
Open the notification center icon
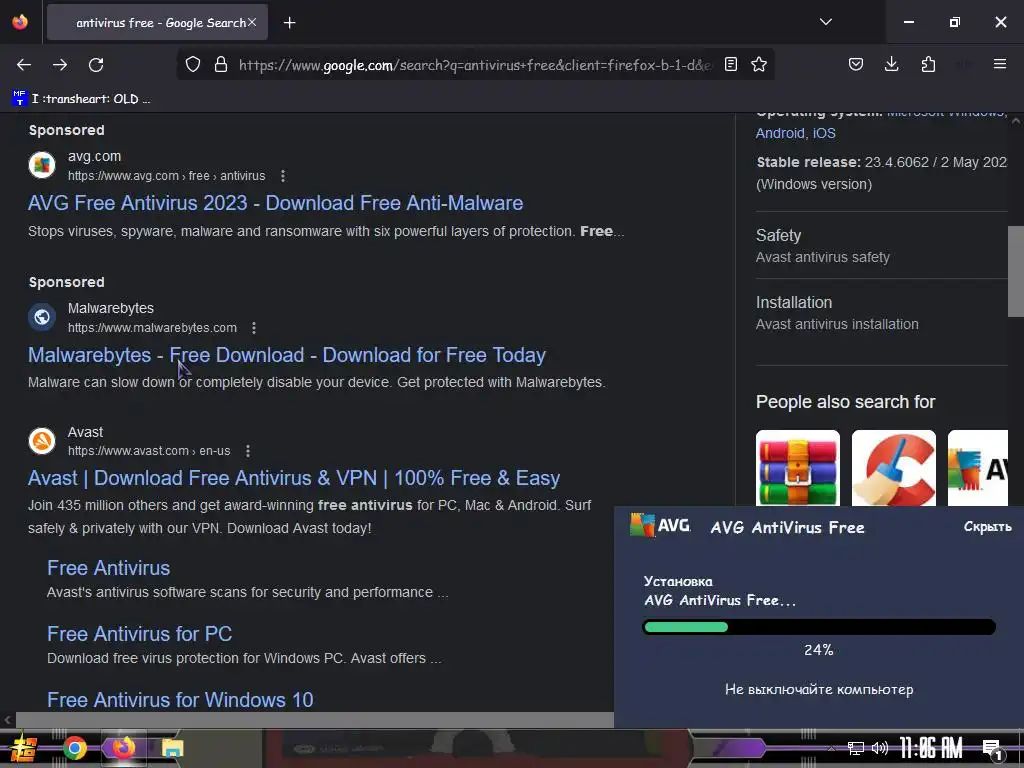pyautogui.click(x=992, y=749)
